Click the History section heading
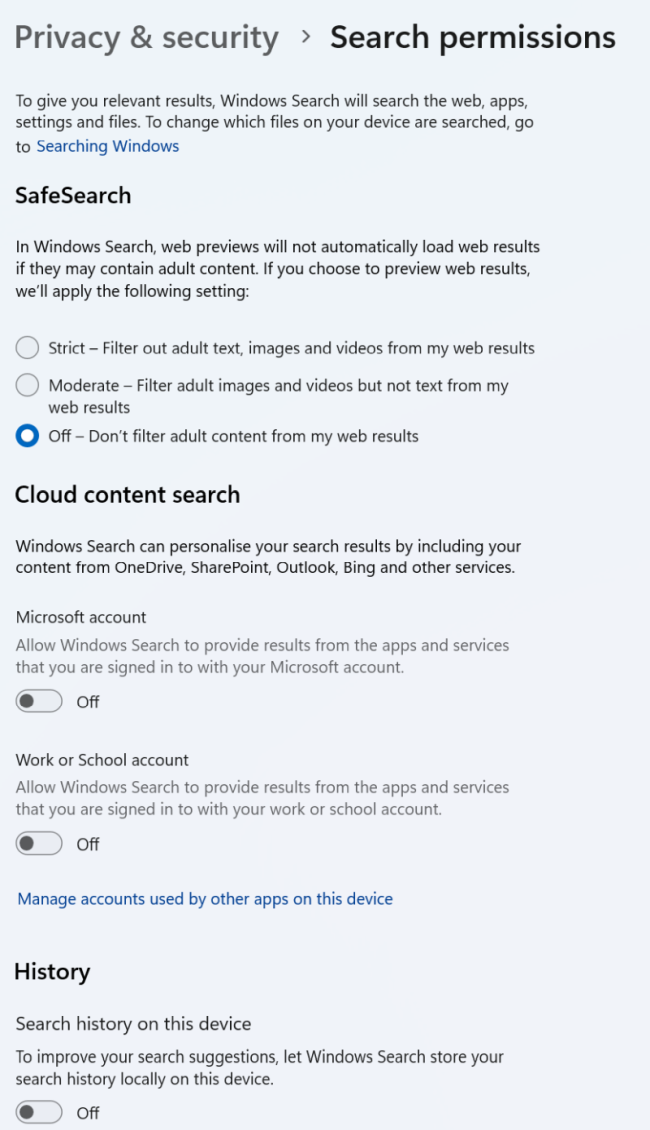The image size is (650, 1130). (52, 971)
